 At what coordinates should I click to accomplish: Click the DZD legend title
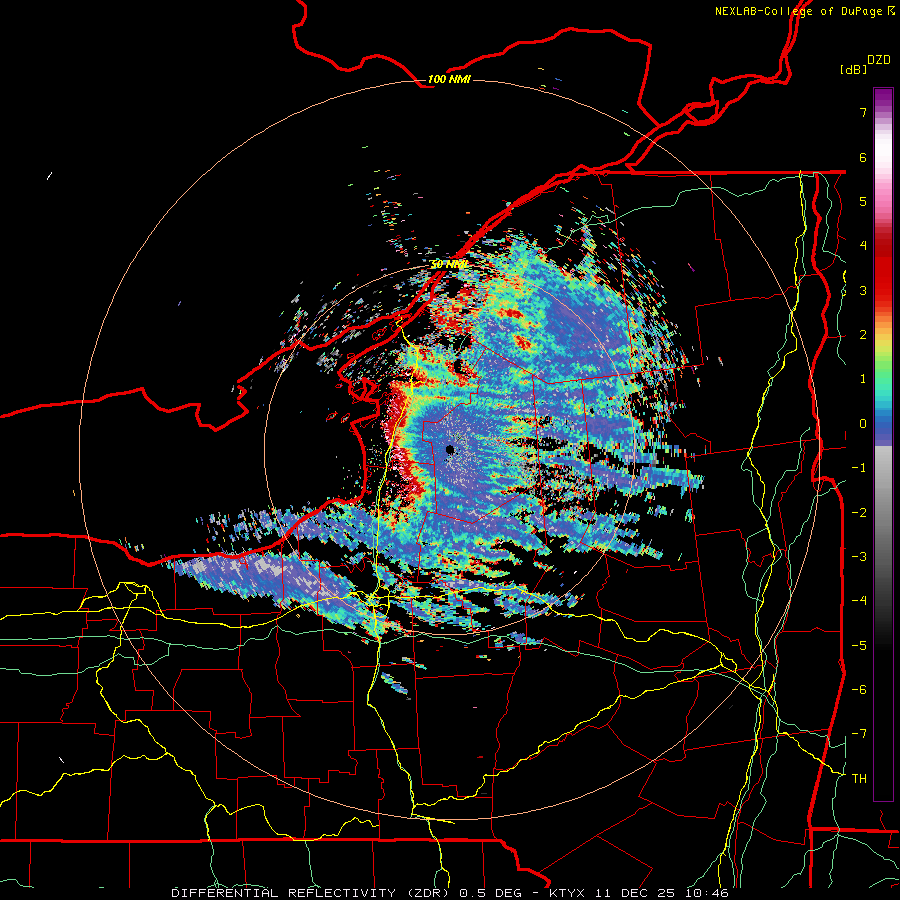click(879, 60)
